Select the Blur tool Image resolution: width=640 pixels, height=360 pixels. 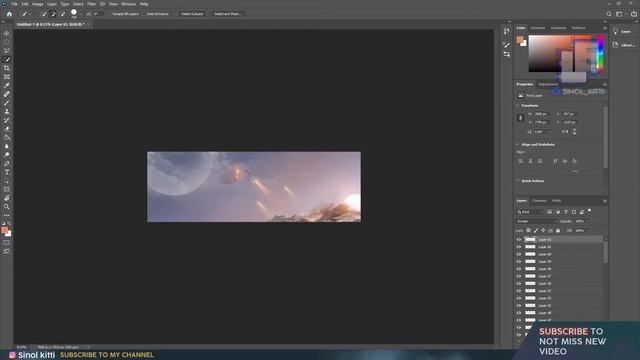[7, 146]
